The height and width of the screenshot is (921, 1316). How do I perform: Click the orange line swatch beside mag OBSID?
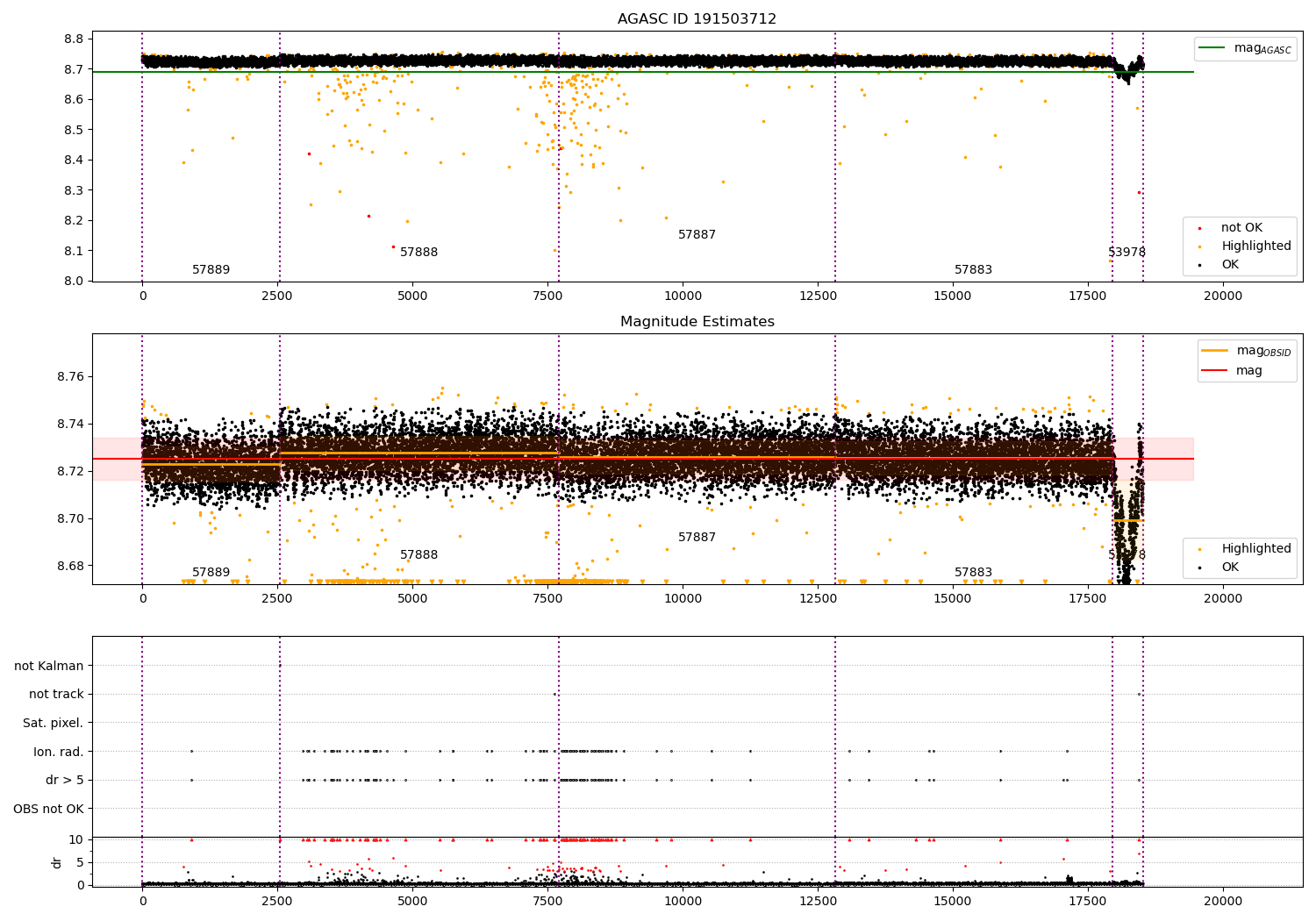(1215, 351)
